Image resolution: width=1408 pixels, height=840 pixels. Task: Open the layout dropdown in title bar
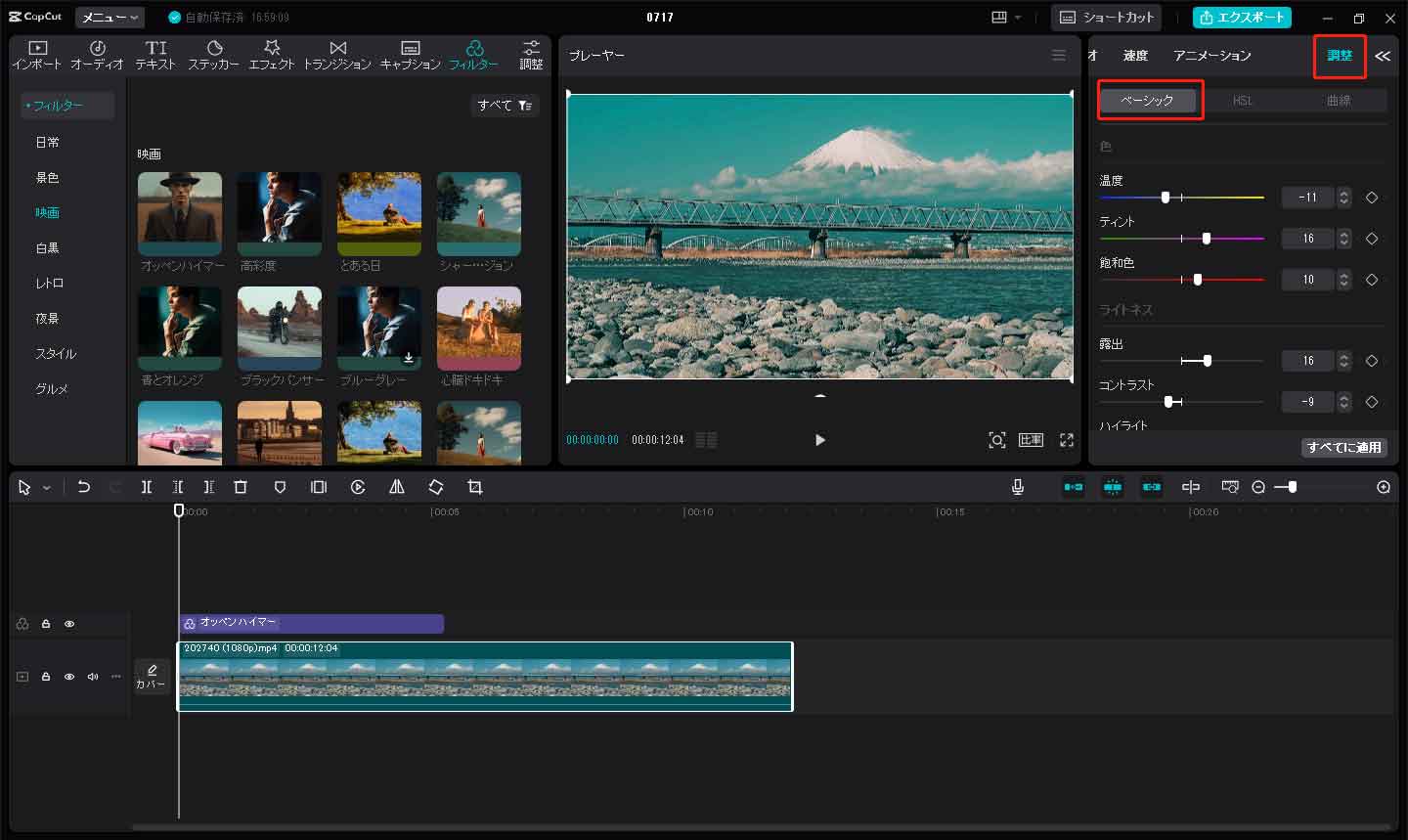pos(1006,18)
